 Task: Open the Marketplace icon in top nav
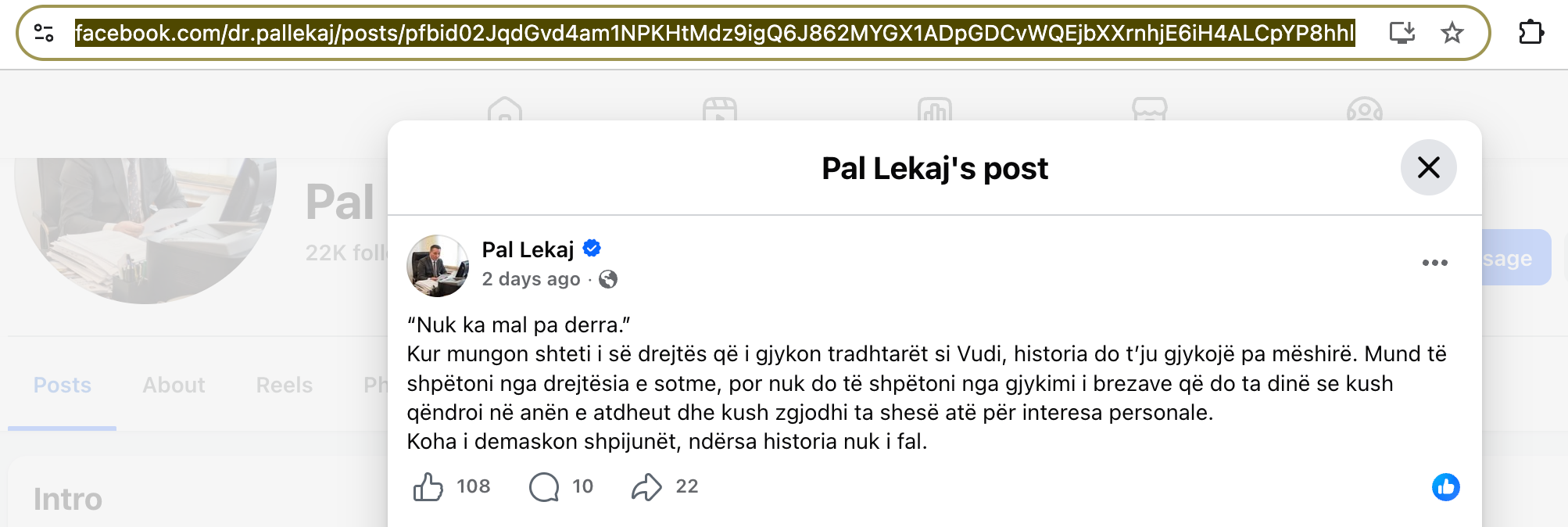(x=1149, y=109)
